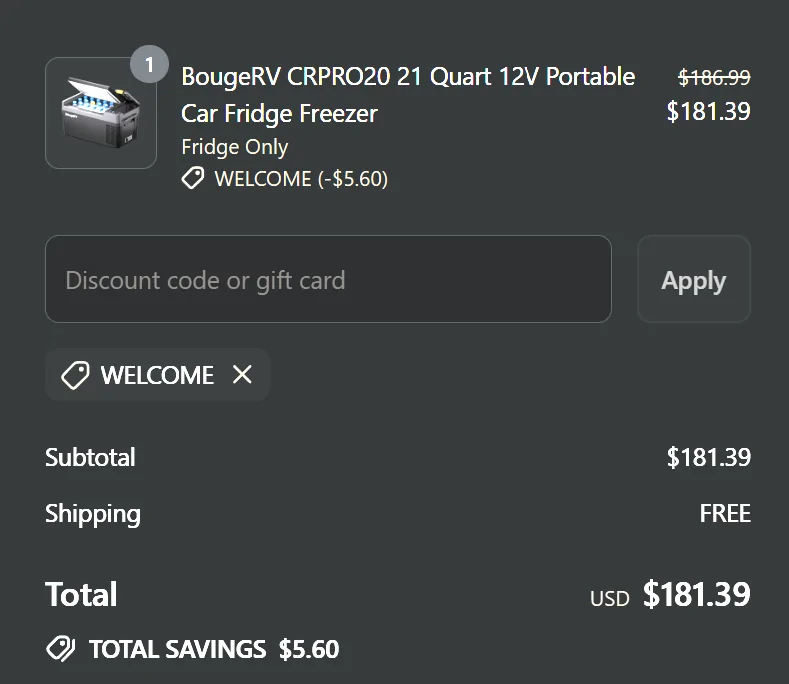Click the TOTAL SAVINGS $5.60 text
This screenshot has width=789, height=684.
tap(214, 649)
